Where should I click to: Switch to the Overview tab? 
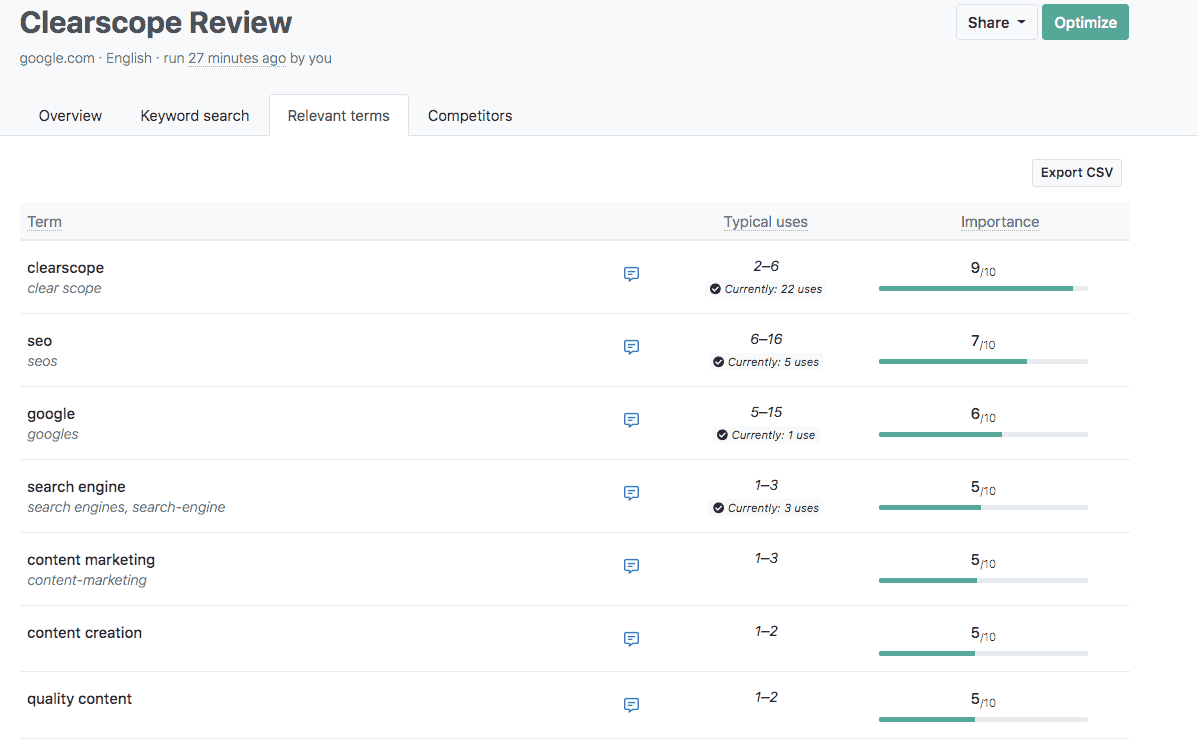(70, 116)
